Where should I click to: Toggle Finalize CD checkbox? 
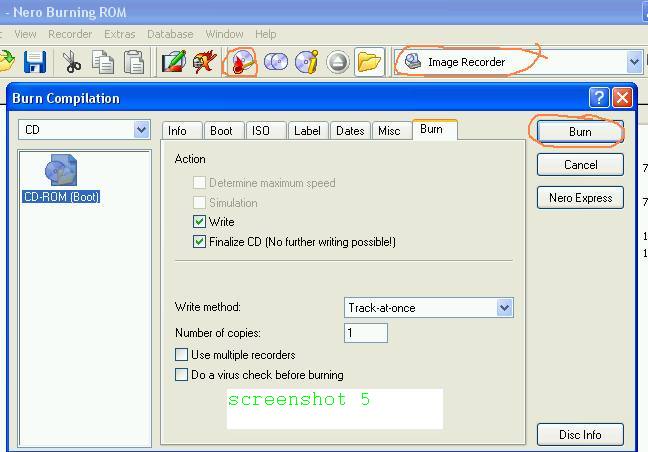[x=199, y=242]
